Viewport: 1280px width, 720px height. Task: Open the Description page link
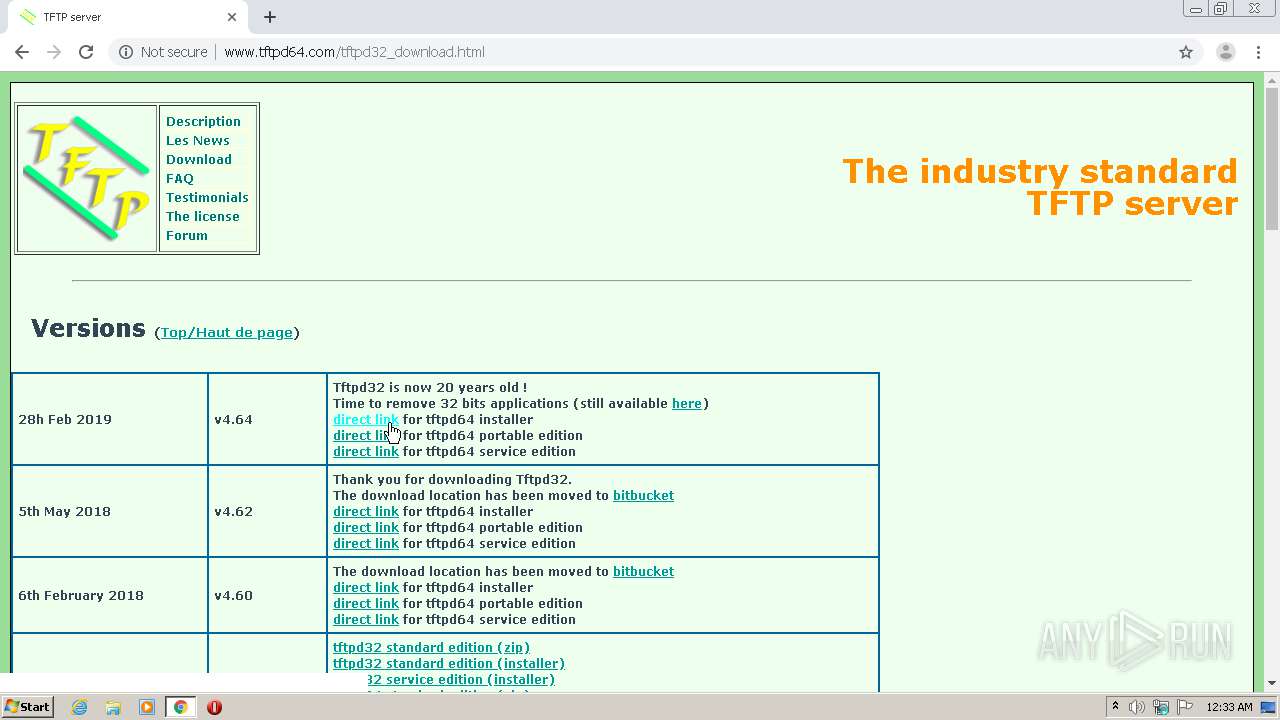tap(203, 122)
